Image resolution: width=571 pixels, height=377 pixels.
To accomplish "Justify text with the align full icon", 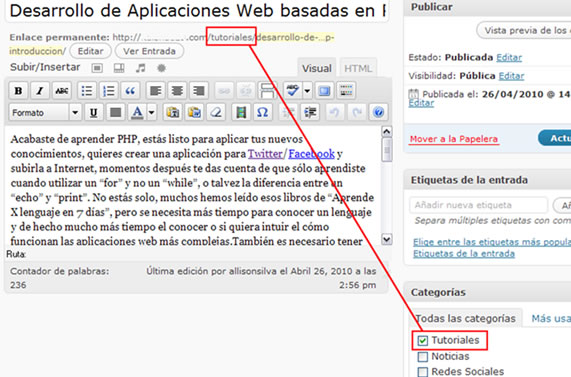I will (x=115, y=113).
